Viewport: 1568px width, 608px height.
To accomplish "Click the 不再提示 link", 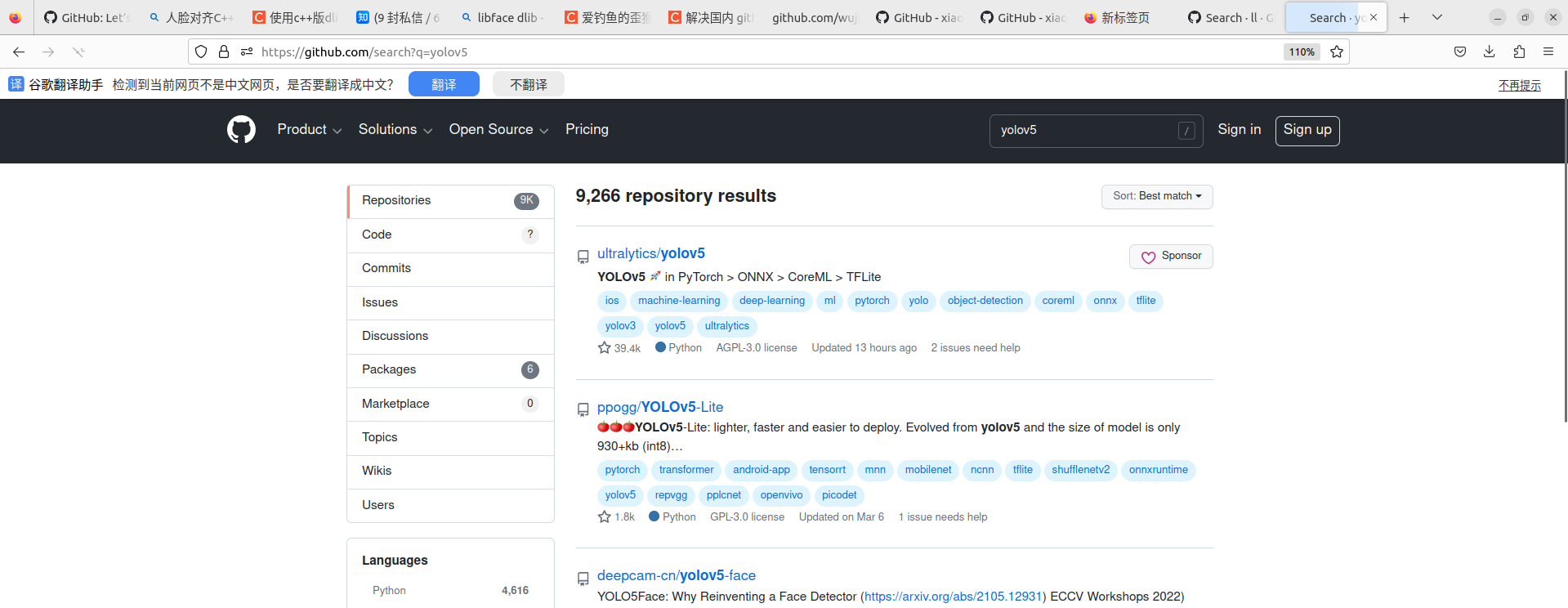I will click(1520, 85).
